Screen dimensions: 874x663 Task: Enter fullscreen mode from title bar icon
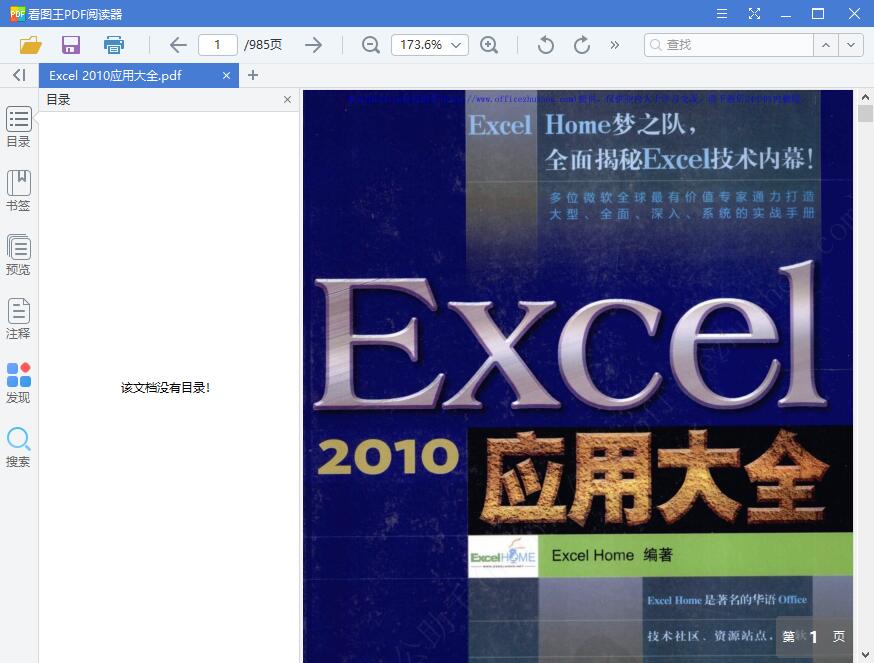coord(754,13)
